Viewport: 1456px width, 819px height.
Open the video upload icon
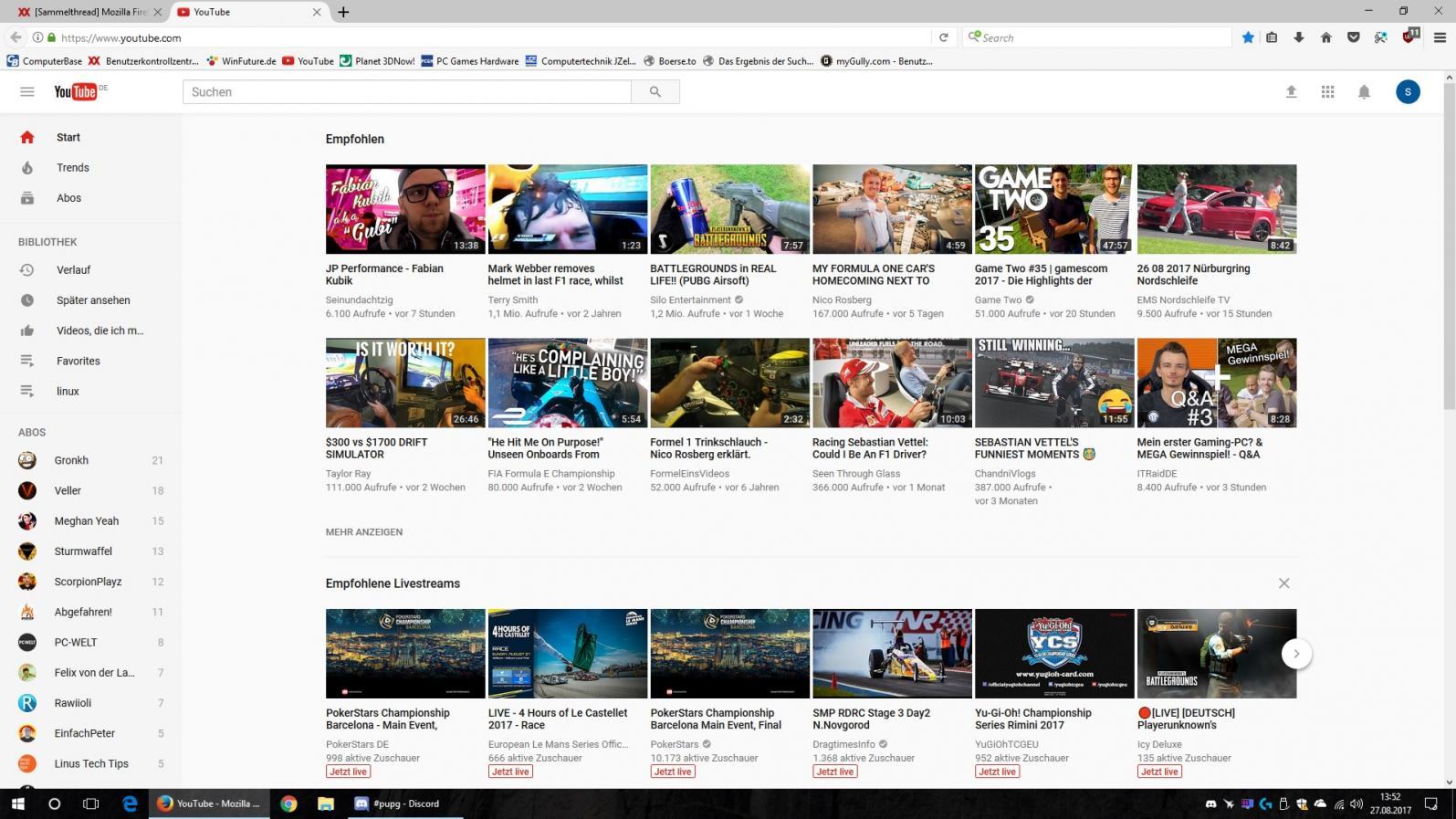pos(1291,91)
